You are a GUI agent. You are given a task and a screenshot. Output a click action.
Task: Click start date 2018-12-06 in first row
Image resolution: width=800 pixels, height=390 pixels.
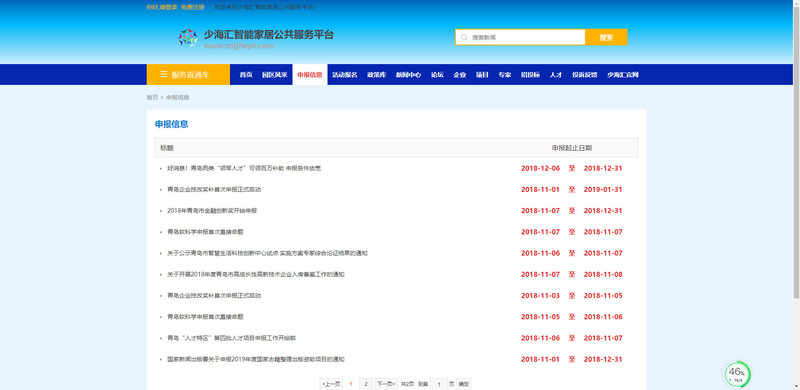pyautogui.click(x=540, y=168)
